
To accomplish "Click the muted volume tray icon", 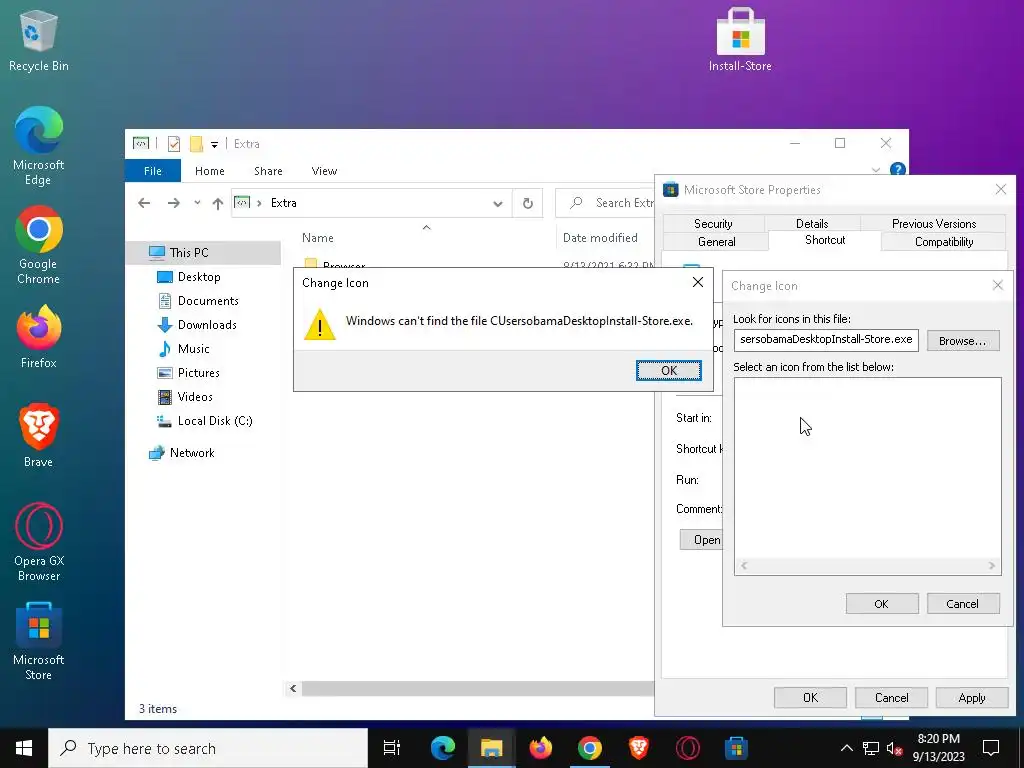I will [x=895, y=748].
